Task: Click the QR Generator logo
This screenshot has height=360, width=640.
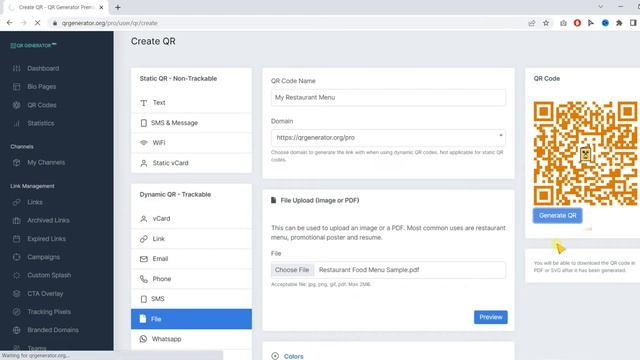Action: pyautogui.click(x=33, y=45)
